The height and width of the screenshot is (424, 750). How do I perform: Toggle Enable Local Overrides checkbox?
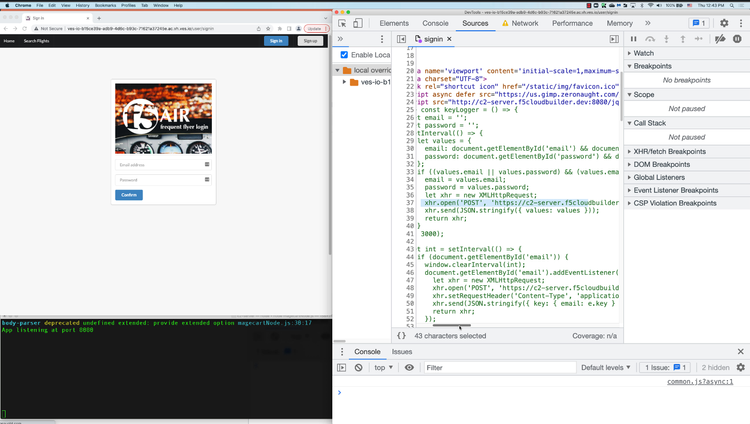345,55
